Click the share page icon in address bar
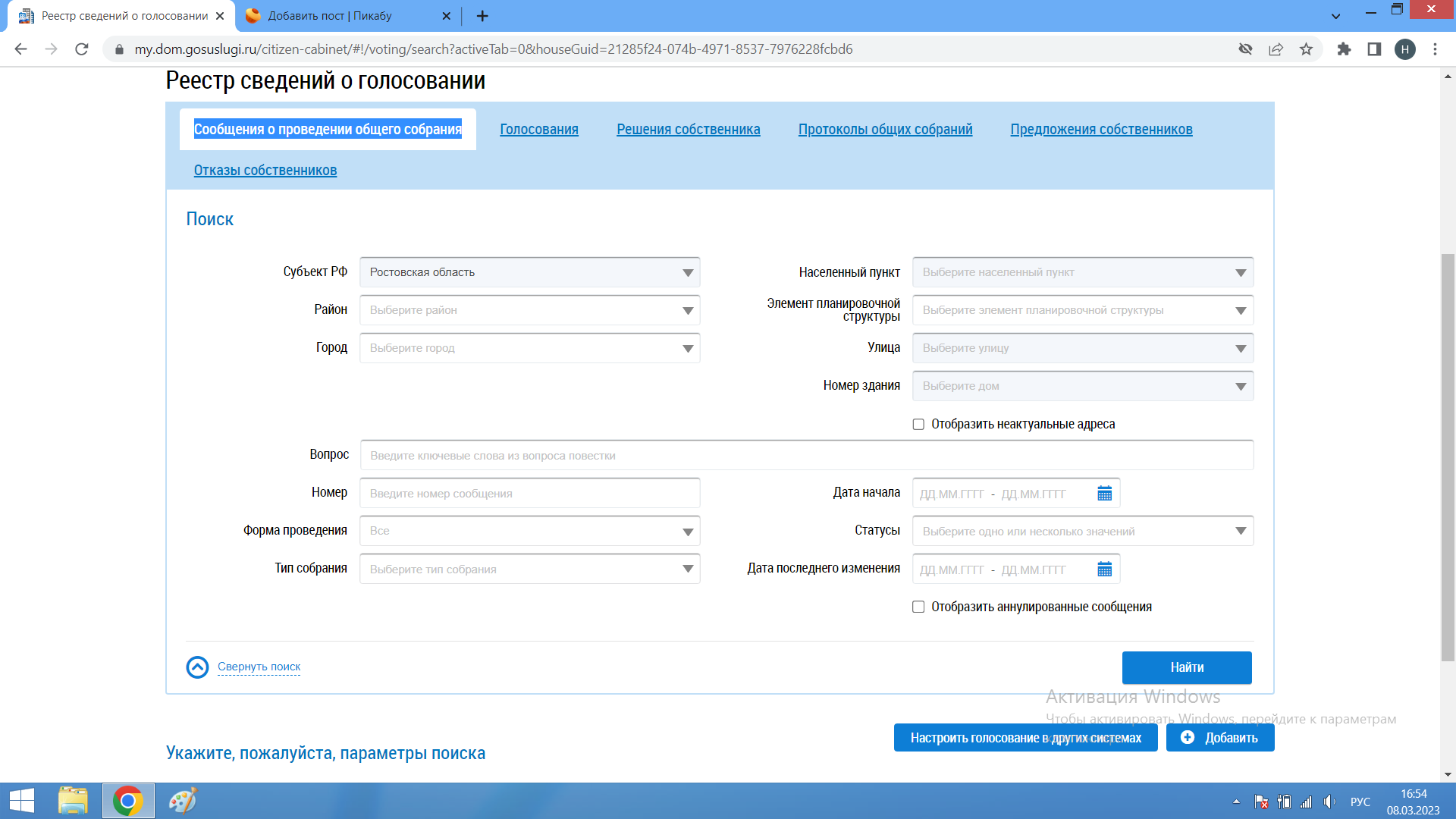 click(x=1276, y=49)
